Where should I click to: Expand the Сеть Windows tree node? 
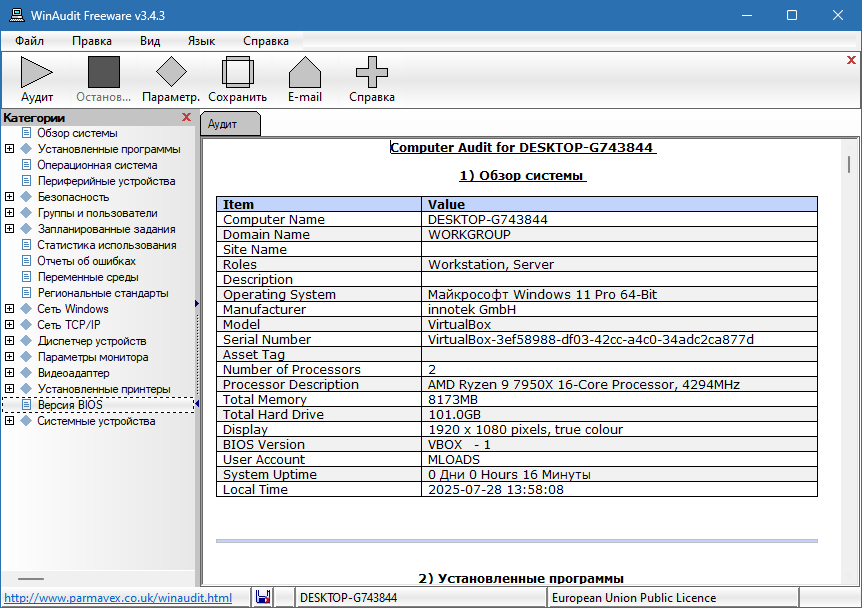[9, 308]
